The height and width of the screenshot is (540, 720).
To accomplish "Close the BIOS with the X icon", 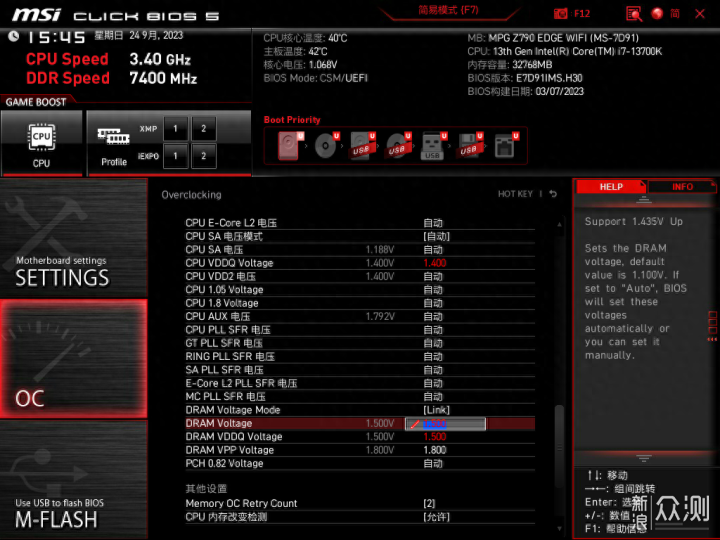I will pyautogui.click(x=700, y=14).
